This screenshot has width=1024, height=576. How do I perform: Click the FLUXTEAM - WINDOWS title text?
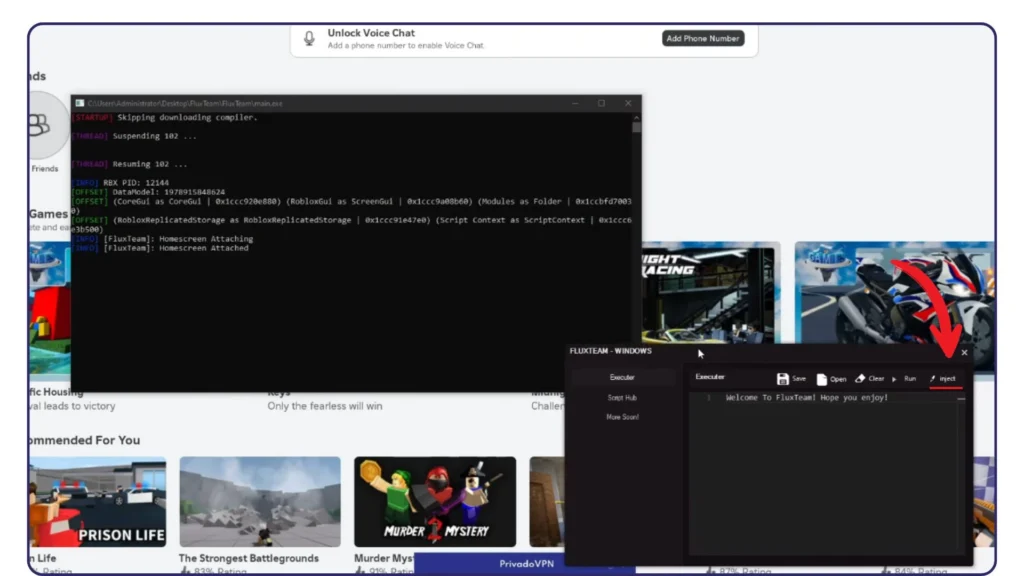pos(611,351)
